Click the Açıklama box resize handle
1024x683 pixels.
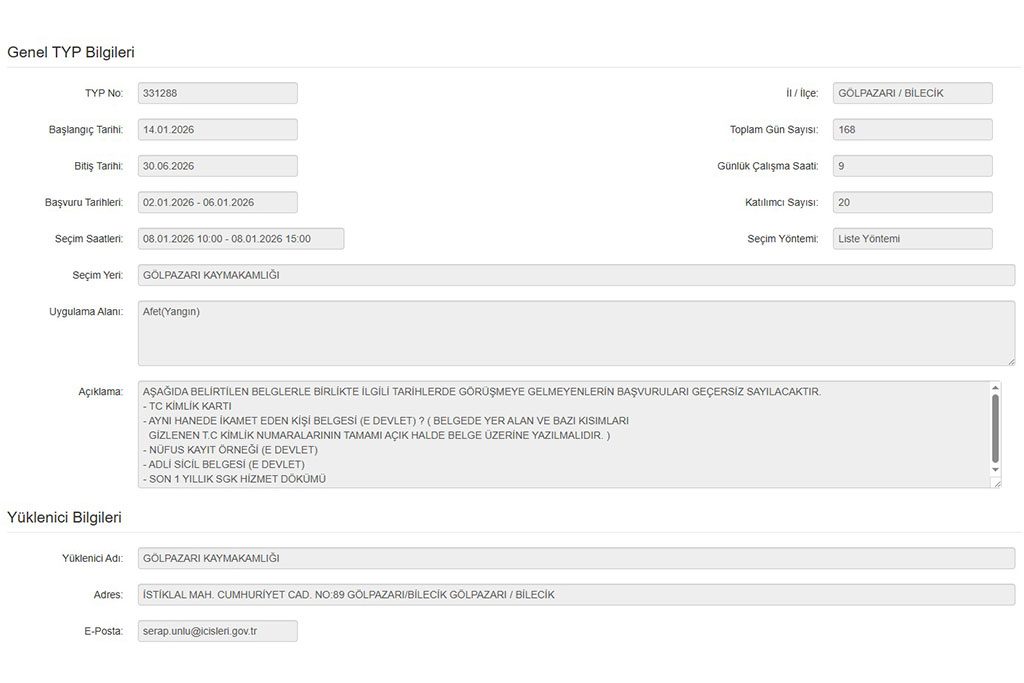click(x=995, y=483)
